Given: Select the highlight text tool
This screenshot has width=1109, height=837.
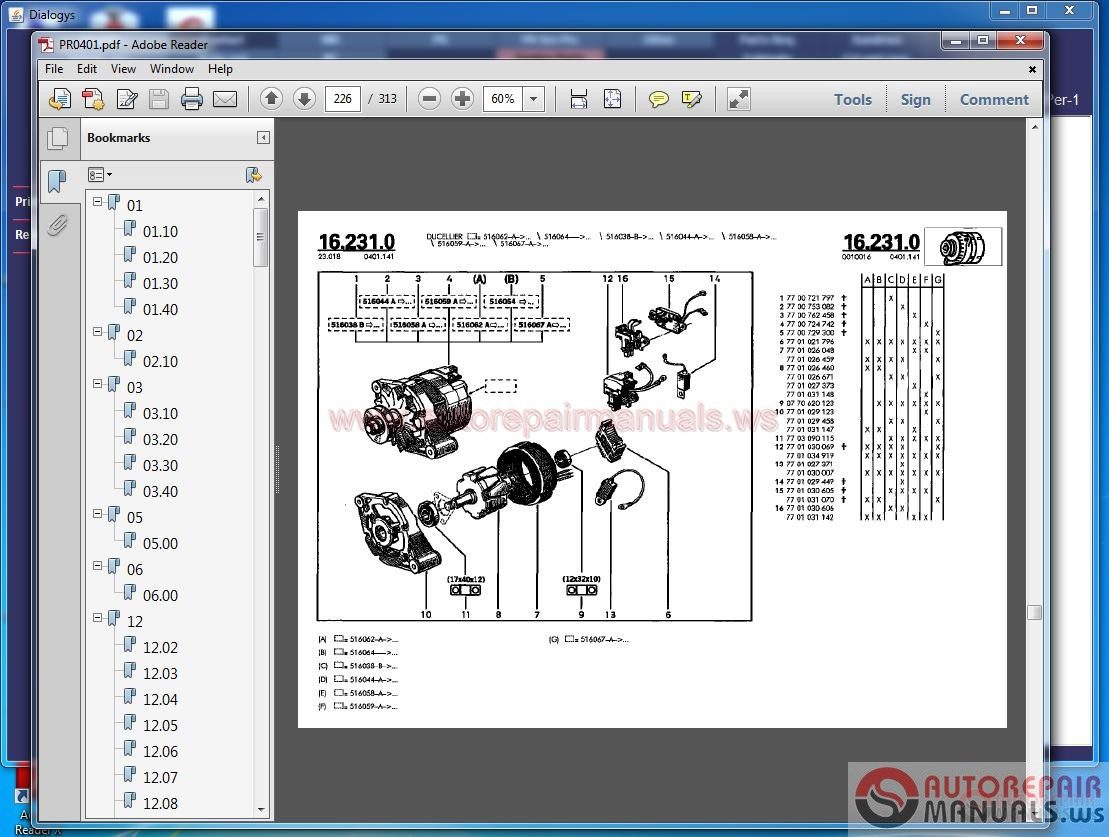Looking at the screenshot, I should [692, 99].
